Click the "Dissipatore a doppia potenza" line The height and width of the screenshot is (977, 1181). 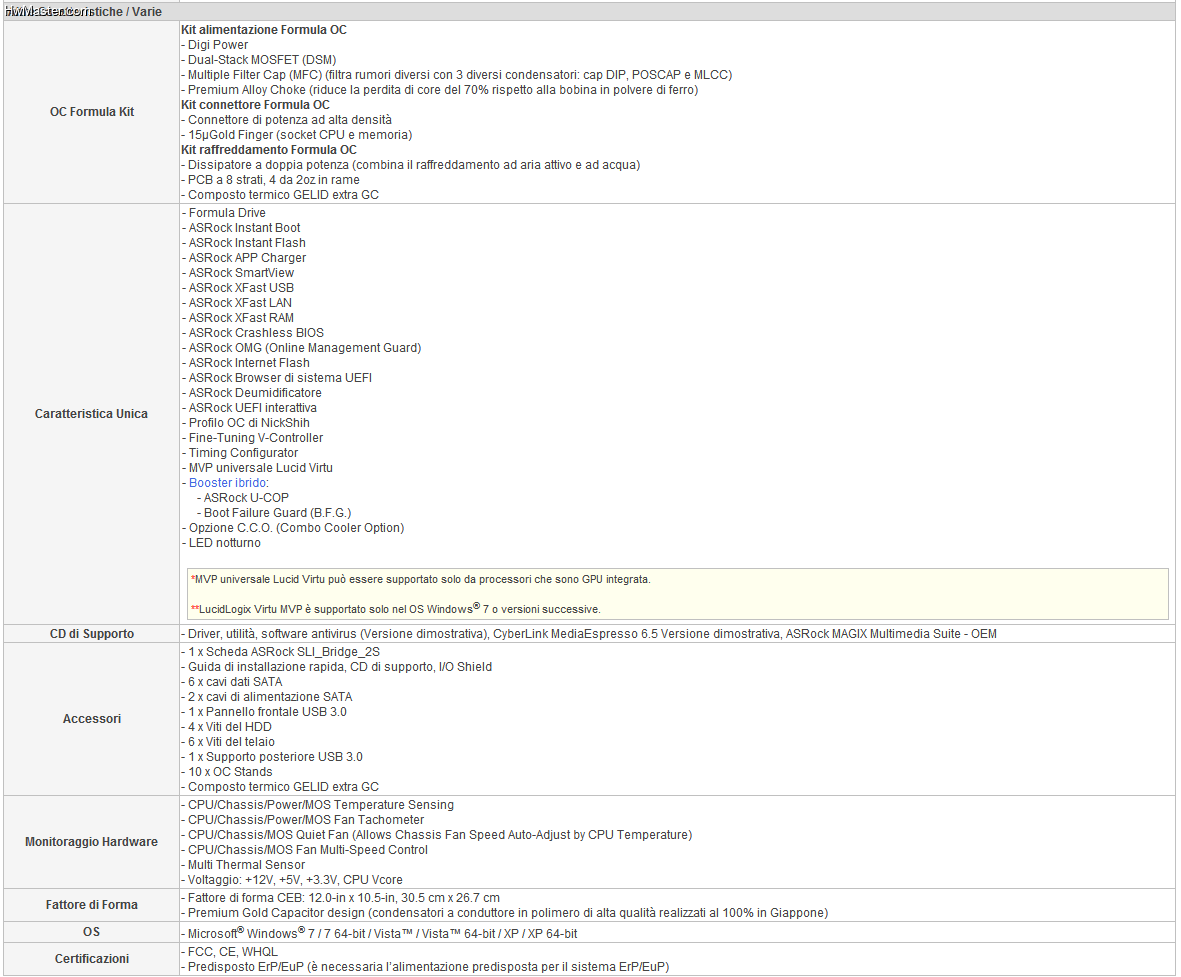[410, 166]
